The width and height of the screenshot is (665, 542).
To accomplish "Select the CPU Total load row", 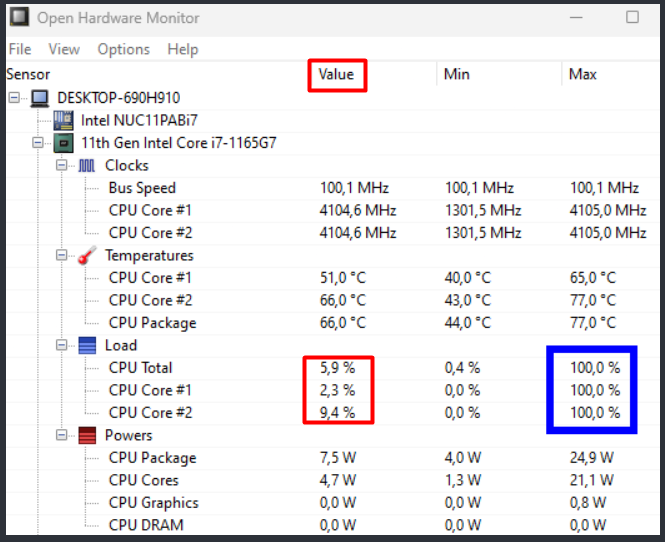I will [x=332, y=368].
